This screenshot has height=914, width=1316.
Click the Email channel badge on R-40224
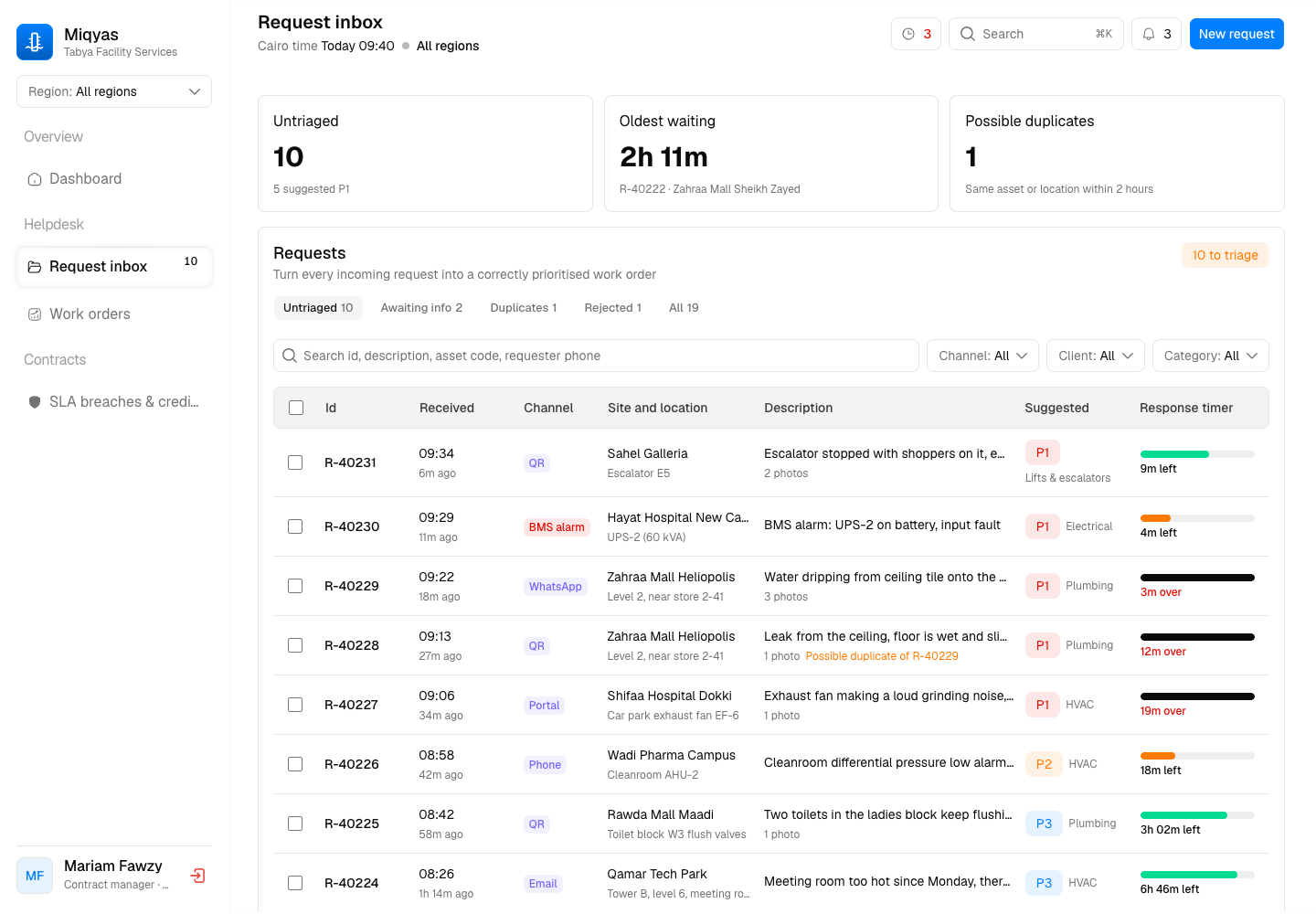click(543, 884)
